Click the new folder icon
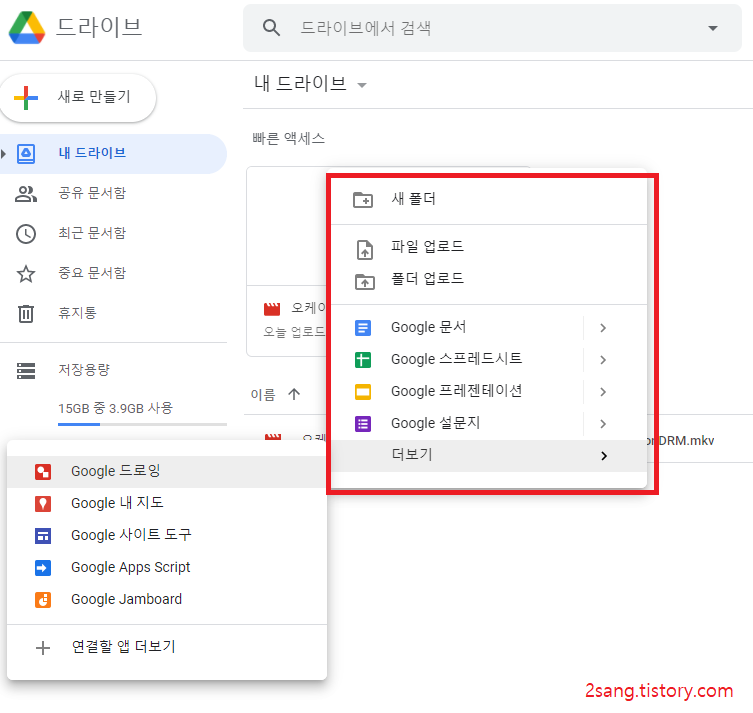 [363, 199]
